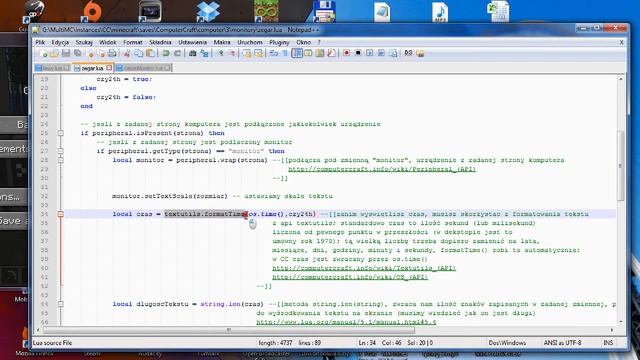Screen dimensions: 640x360
Task: Click the Textutils_(API) wiki link
Action: point(364,268)
